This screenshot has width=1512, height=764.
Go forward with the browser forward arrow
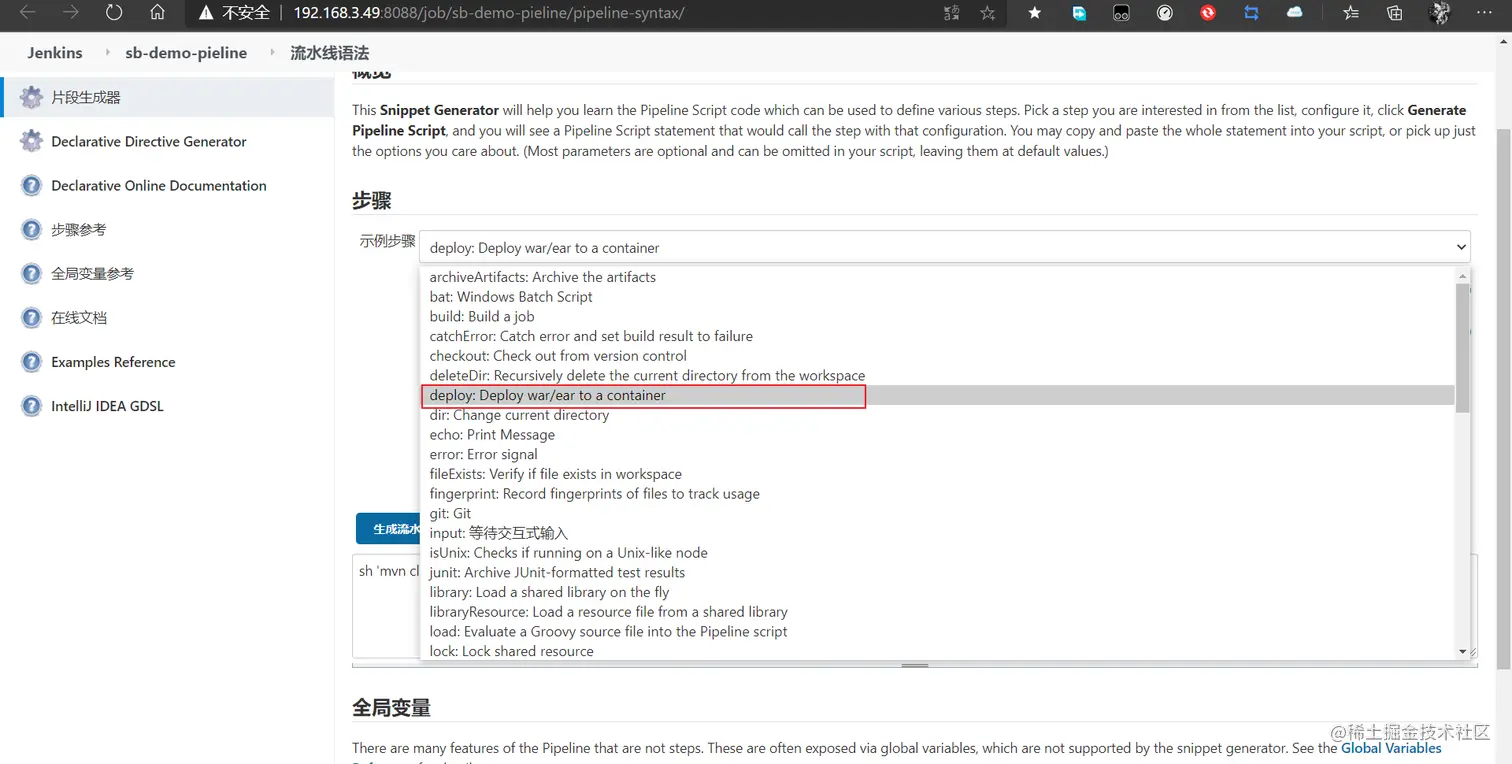point(71,13)
